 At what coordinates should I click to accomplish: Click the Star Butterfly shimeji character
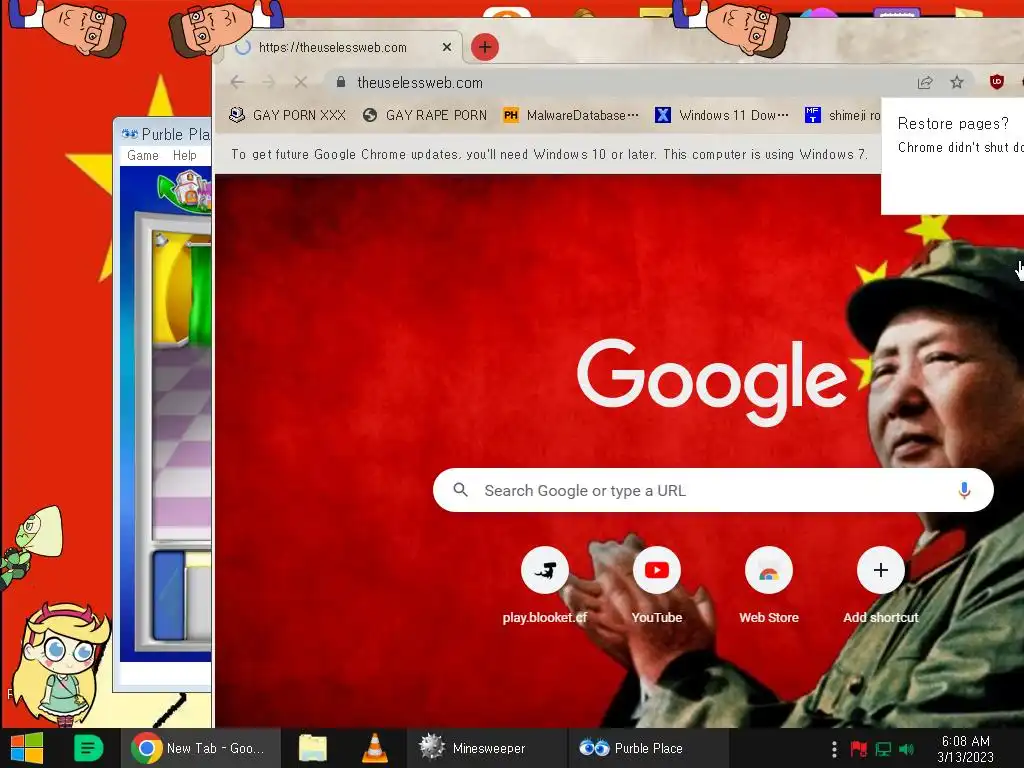point(60,663)
